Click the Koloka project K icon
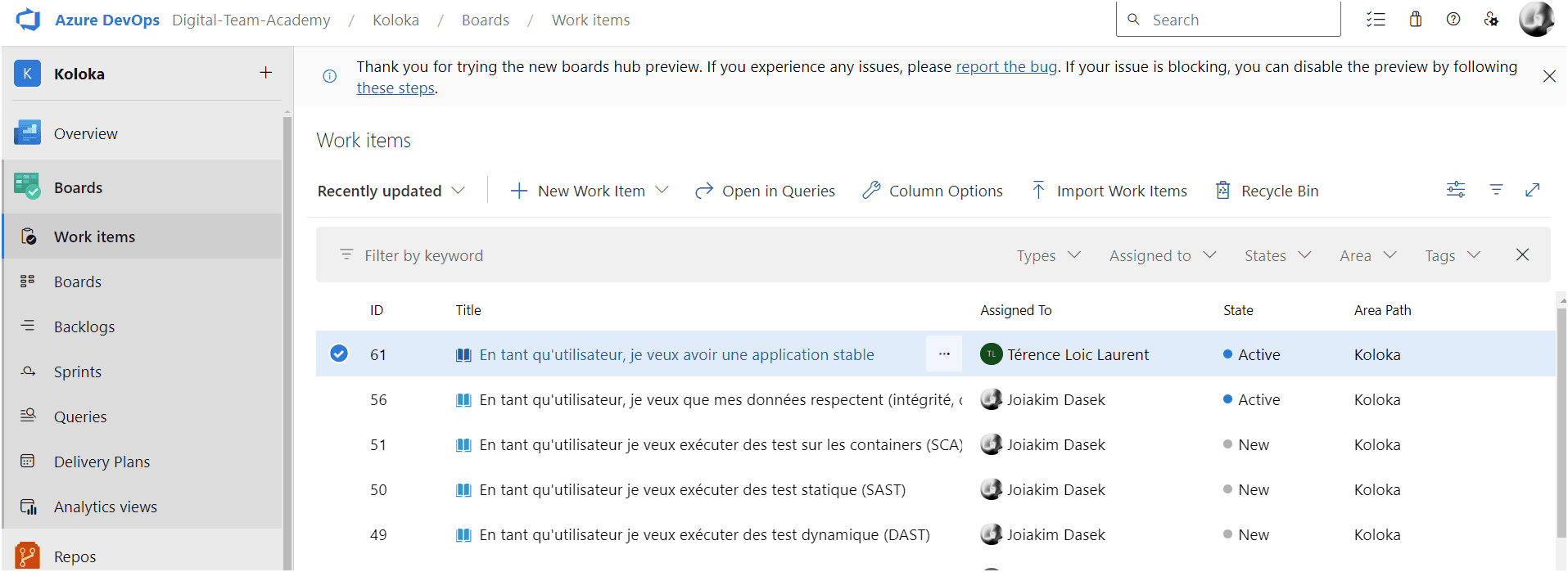This screenshot has height=572, width=1568. [27, 74]
